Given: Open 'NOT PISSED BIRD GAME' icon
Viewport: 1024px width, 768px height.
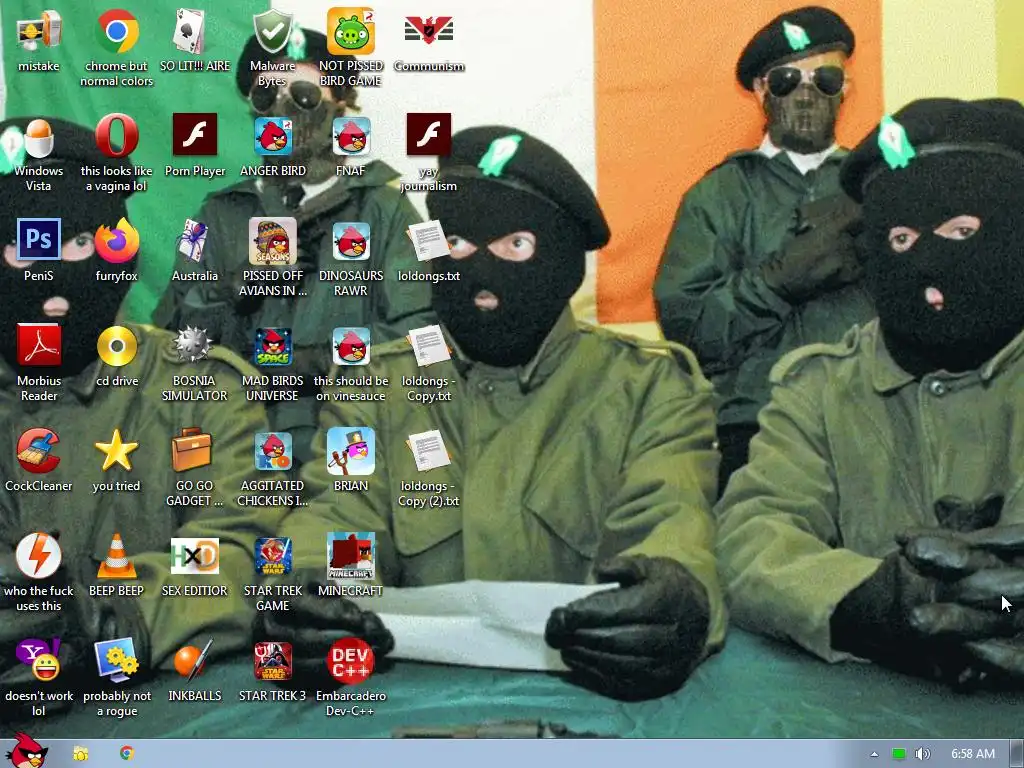Looking at the screenshot, I should point(351,31).
